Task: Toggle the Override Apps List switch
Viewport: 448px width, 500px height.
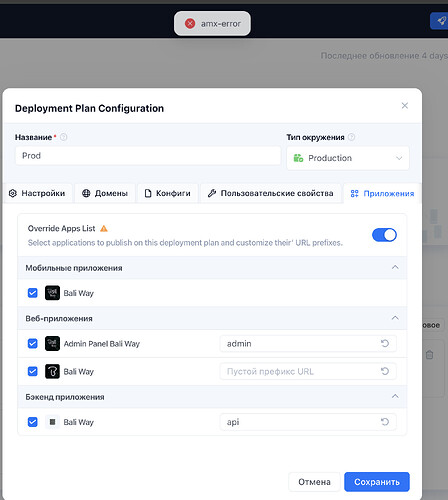Action: pos(384,235)
